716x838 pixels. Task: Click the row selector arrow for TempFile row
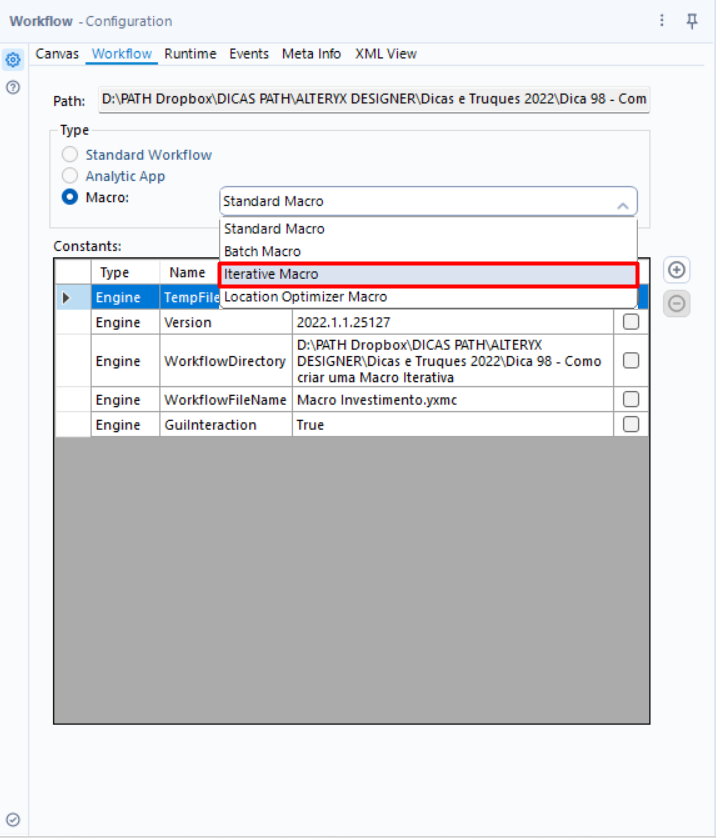click(66, 297)
